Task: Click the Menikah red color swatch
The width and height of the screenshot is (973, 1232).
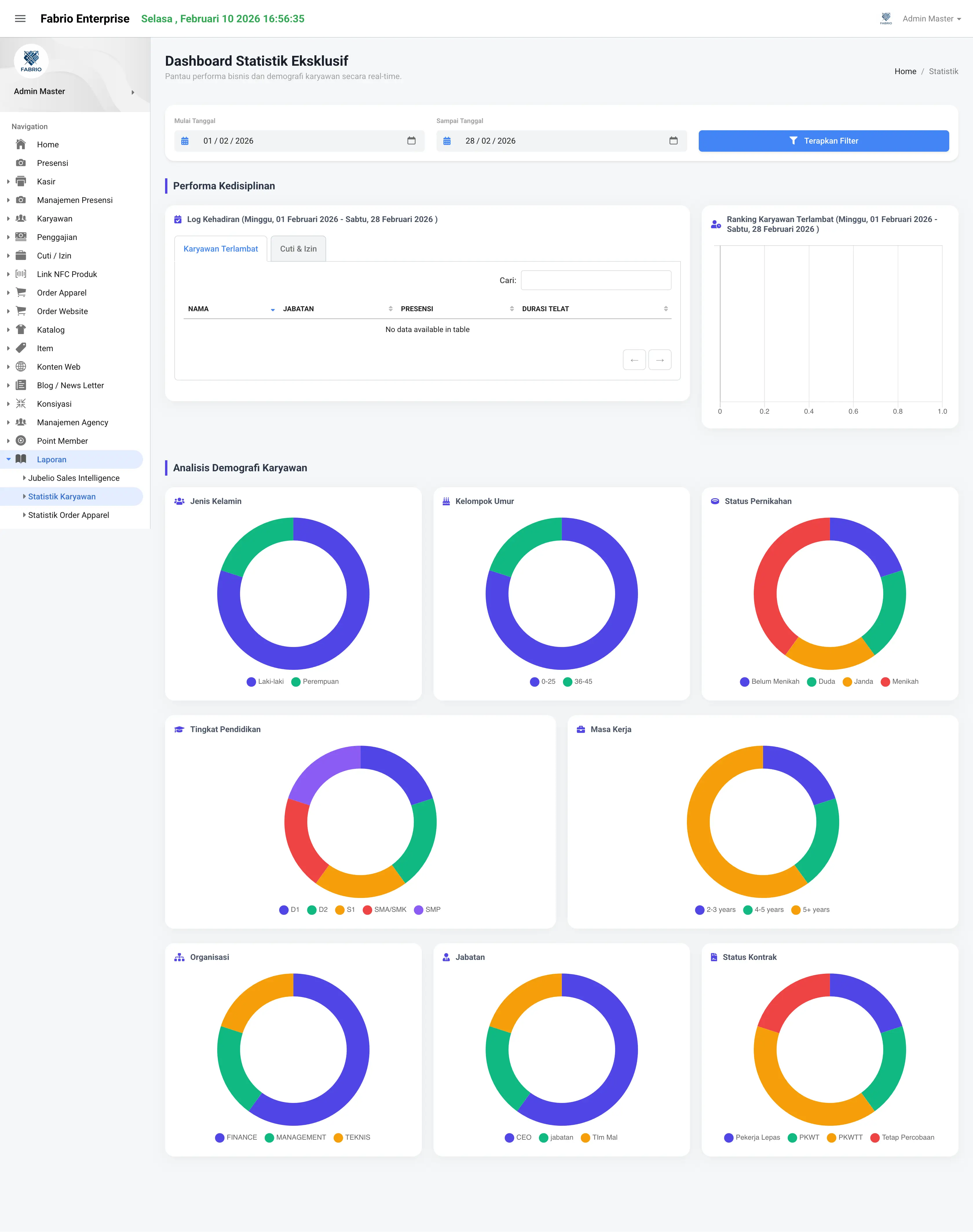Action: click(x=885, y=682)
